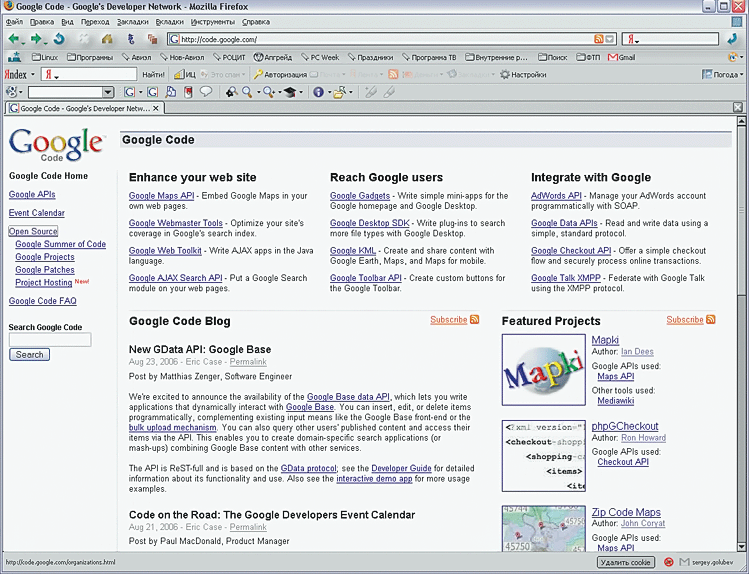Reload the page with the refresh icon
749x574 pixels.
tap(59, 39)
